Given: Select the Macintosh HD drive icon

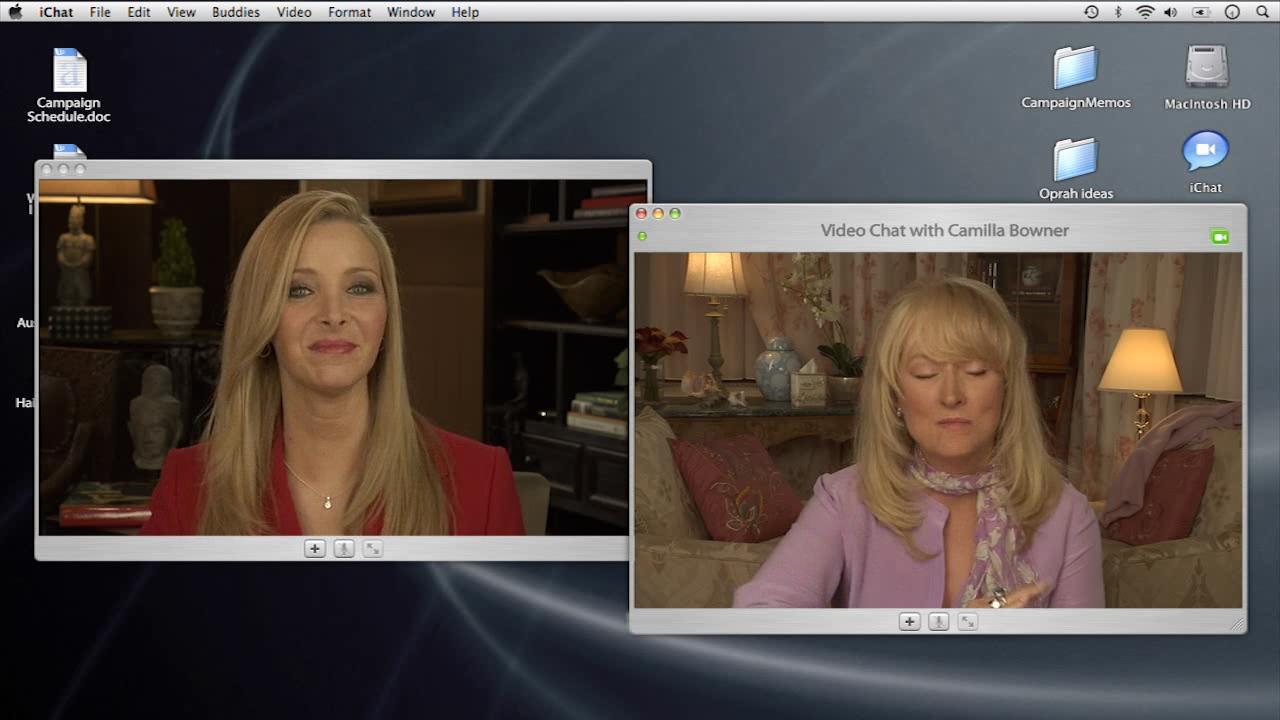Looking at the screenshot, I should click(x=1207, y=77).
